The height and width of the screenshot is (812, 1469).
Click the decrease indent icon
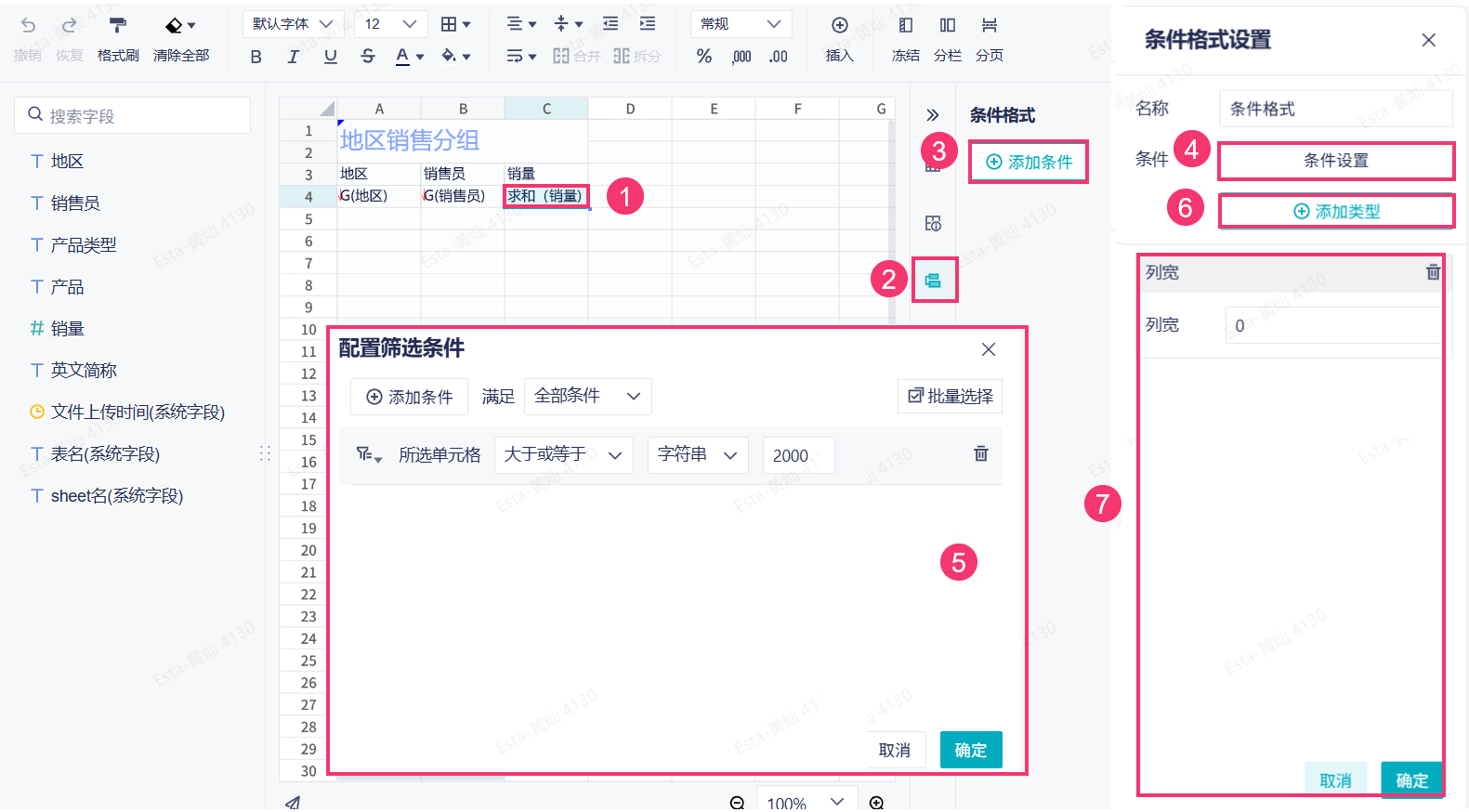tap(610, 24)
